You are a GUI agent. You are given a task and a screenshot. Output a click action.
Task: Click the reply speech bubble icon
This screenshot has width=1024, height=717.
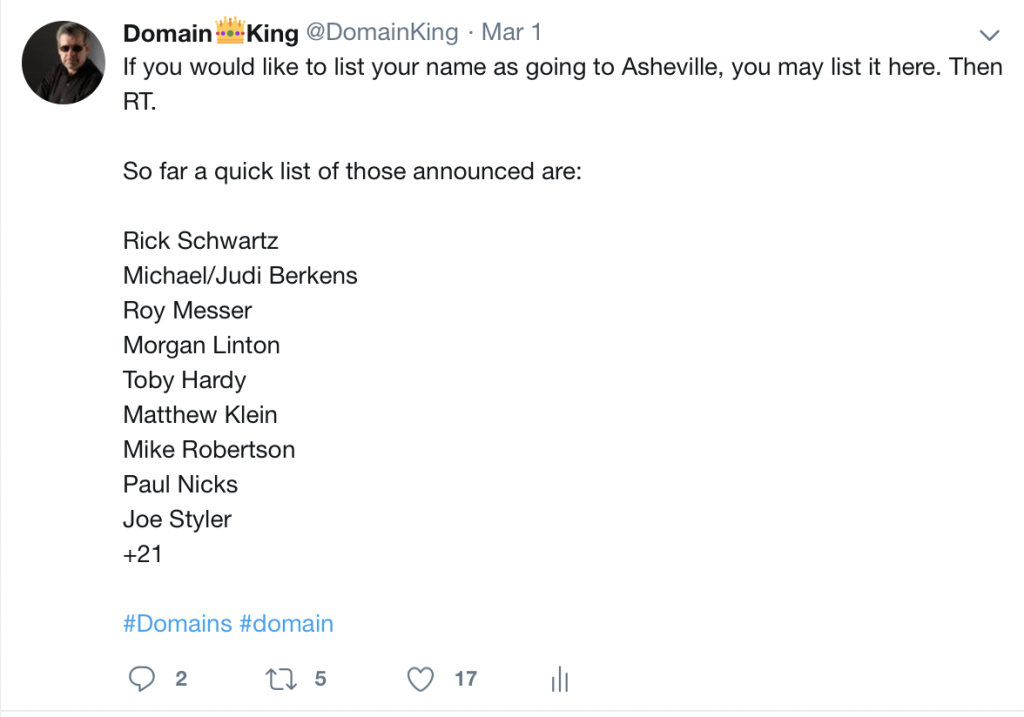click(142, 678)
